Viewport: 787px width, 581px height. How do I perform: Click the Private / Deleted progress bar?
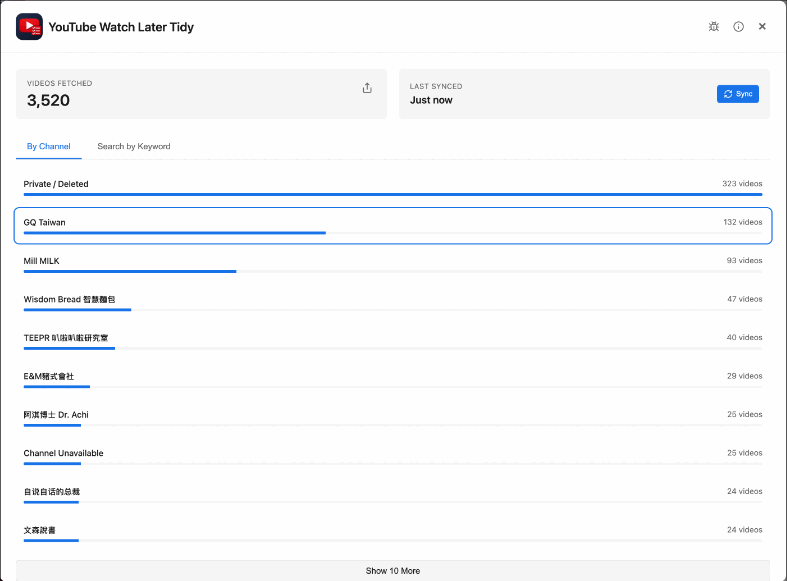point(393,194)
